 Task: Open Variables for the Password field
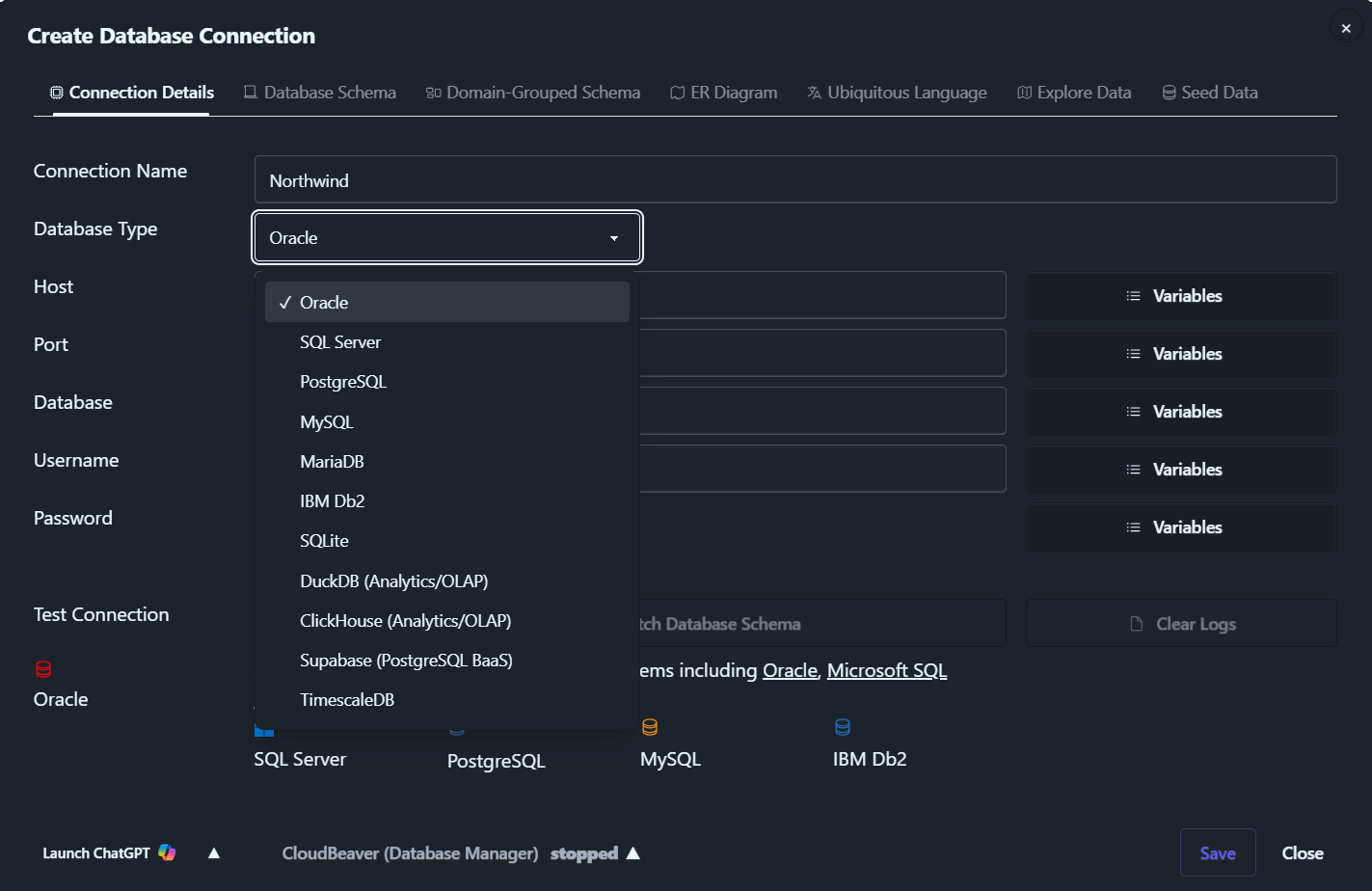(1181, 527)
